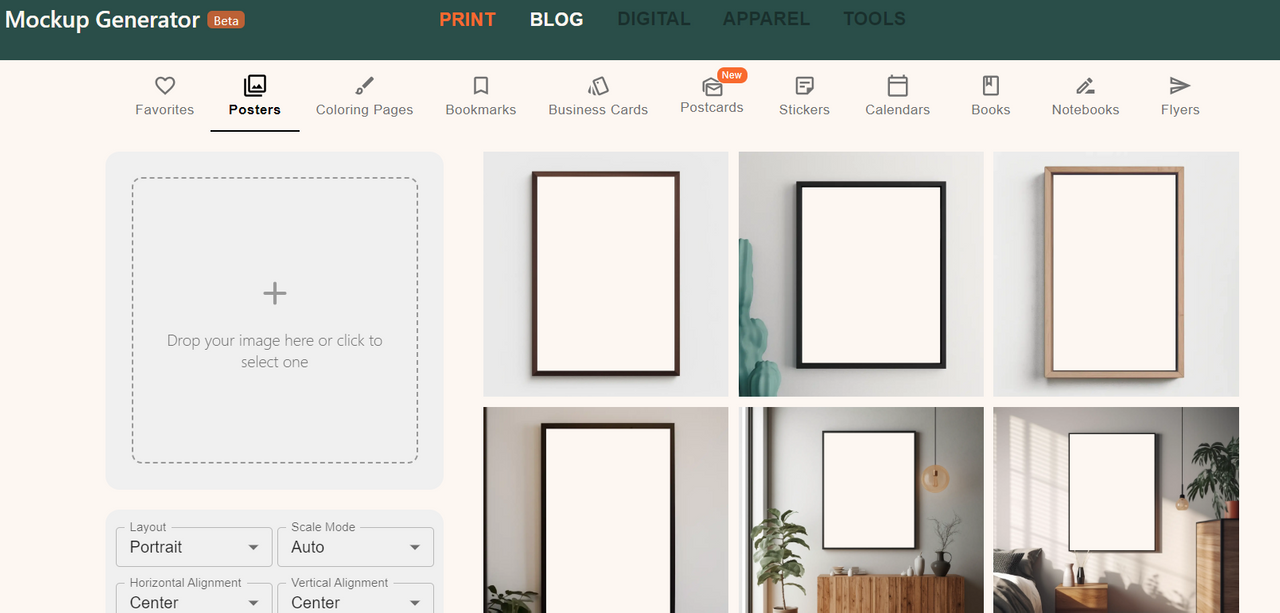Select the mockup with wooden sideboard and pendant lamp
1280x613 pixels.
[861, 510]
